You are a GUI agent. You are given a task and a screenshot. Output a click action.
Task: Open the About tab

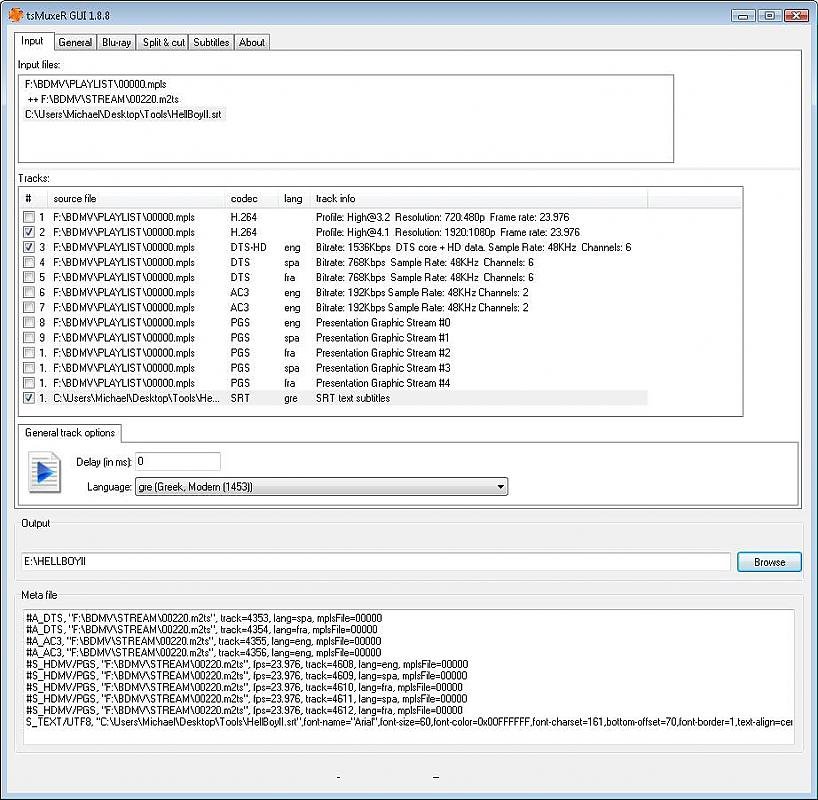click(x=252, y=42)
